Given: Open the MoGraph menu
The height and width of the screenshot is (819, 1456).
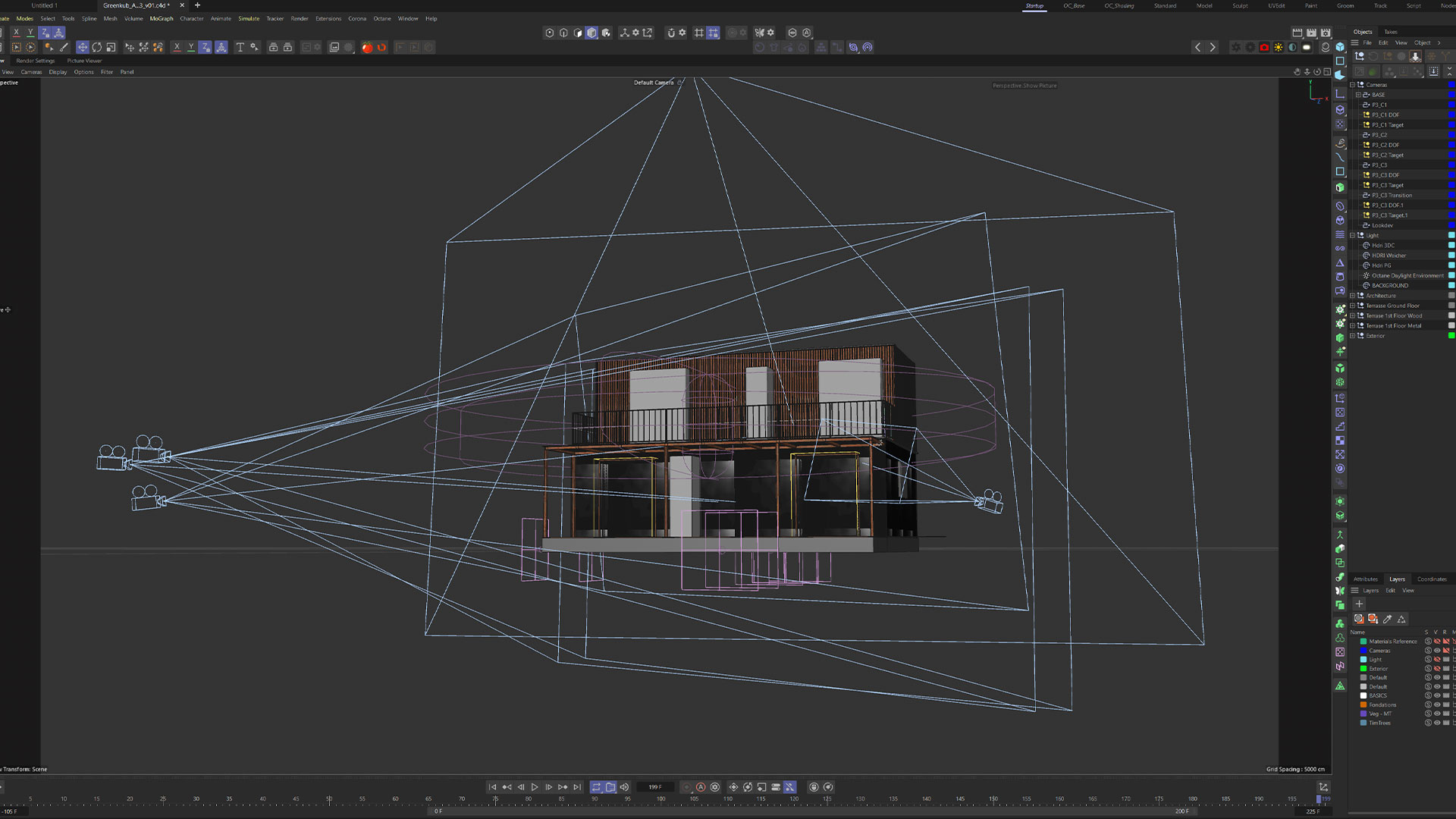Looking at the screenshot, I should [162, 18].
